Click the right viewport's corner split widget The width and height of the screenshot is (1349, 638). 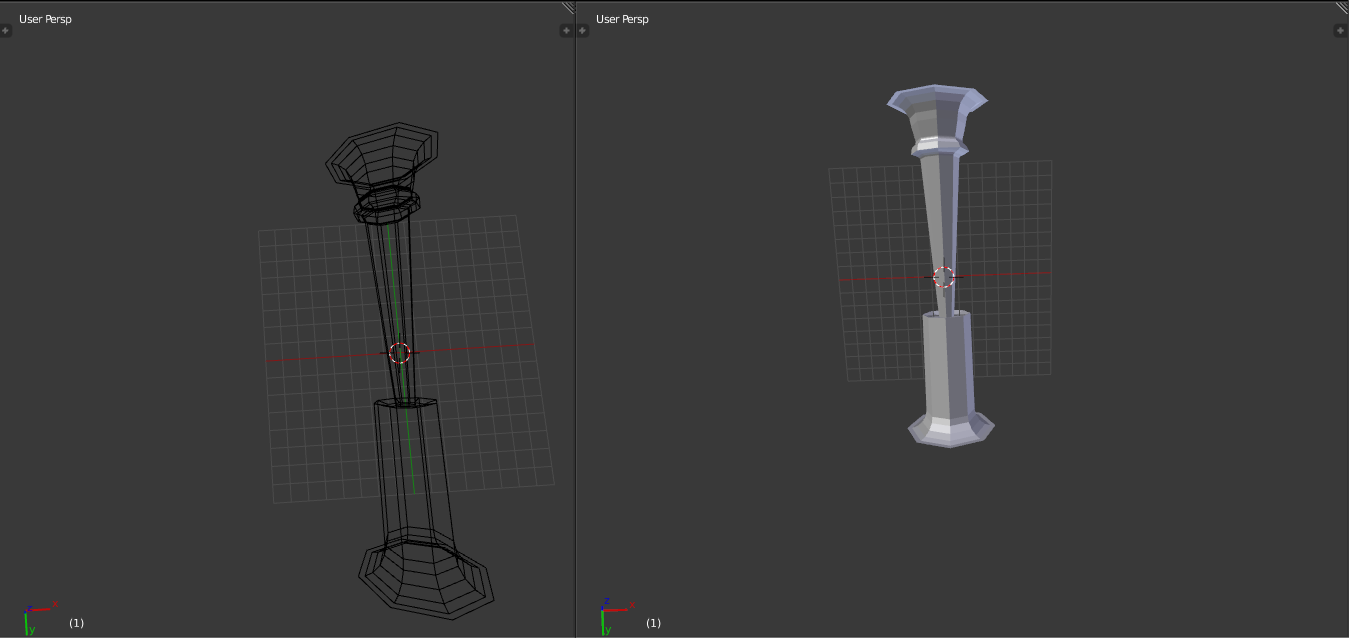click(x=1341, y=7)
